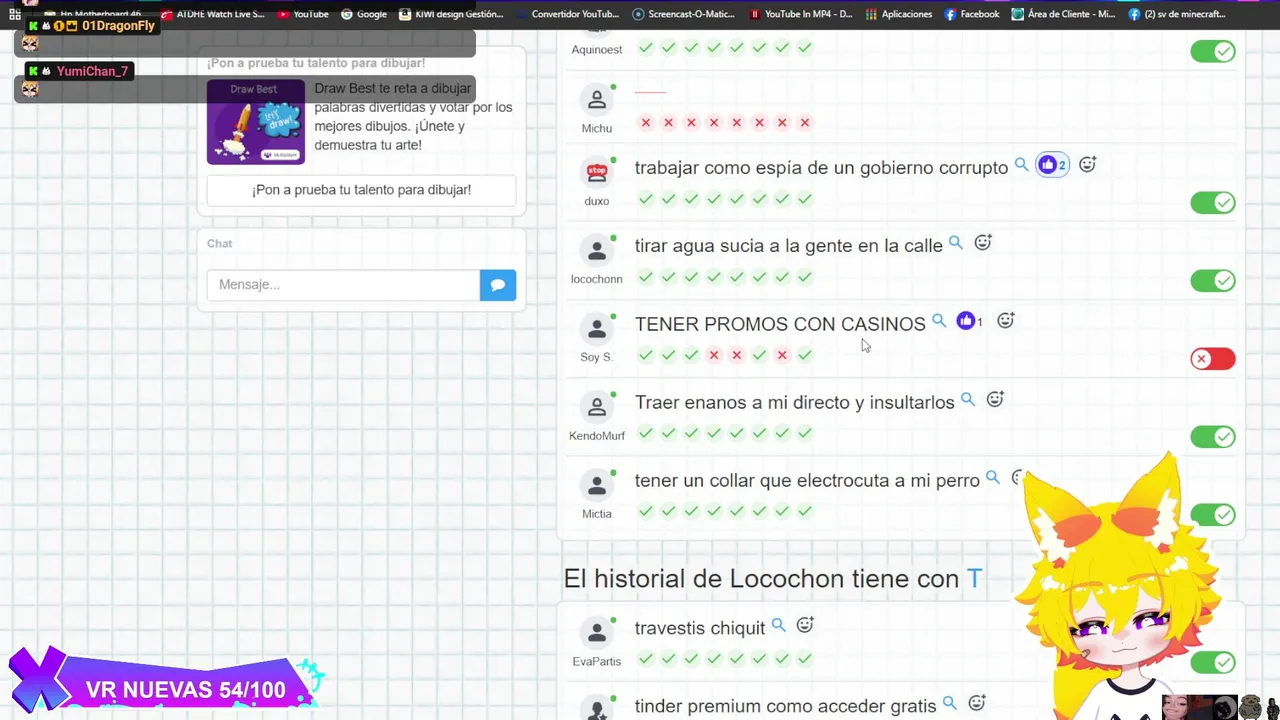
Task: Click 'tinder premium como acceder gratis' text
Action: click(786, 706)
